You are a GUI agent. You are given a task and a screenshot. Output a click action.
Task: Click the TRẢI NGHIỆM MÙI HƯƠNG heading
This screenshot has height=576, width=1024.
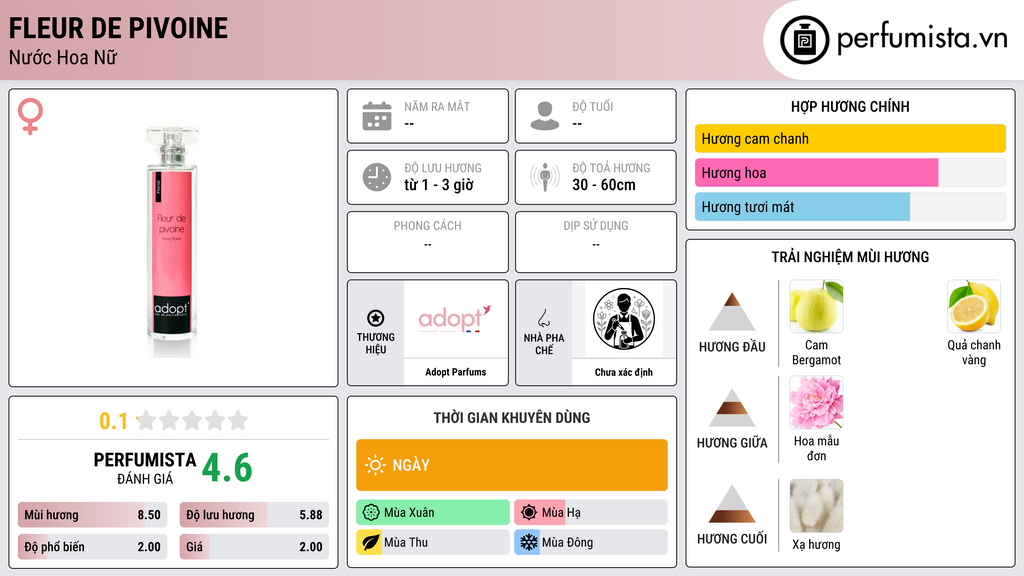click(x=850, y=257)
